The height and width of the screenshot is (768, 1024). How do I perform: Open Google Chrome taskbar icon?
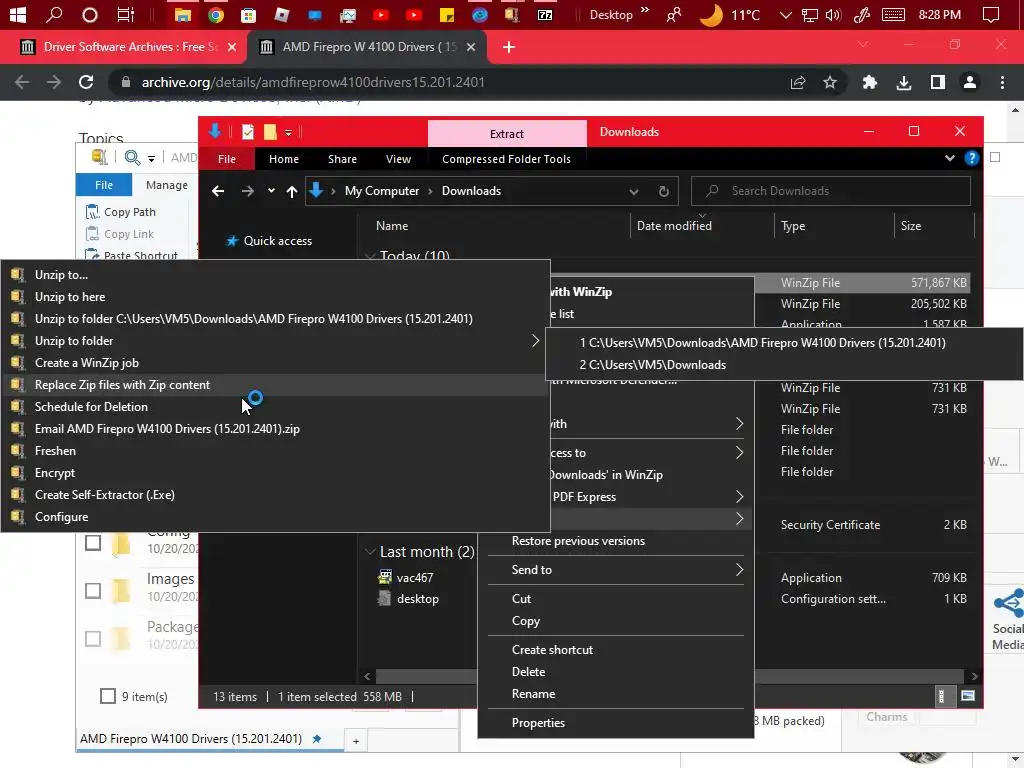(x=216, y=14)
